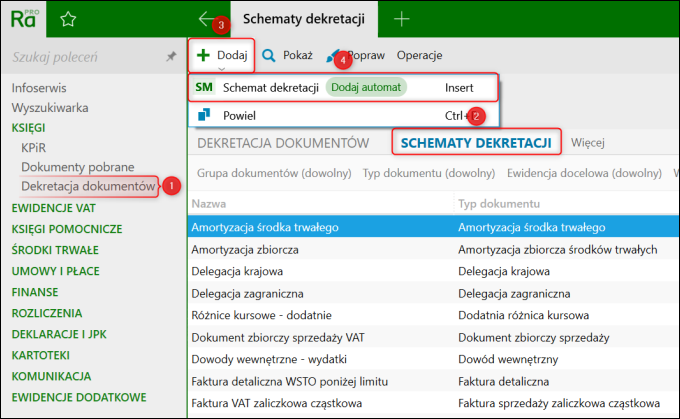Click the Powiel duplicate icon
This screenshot has height=419, width=680.
[204, 115]
